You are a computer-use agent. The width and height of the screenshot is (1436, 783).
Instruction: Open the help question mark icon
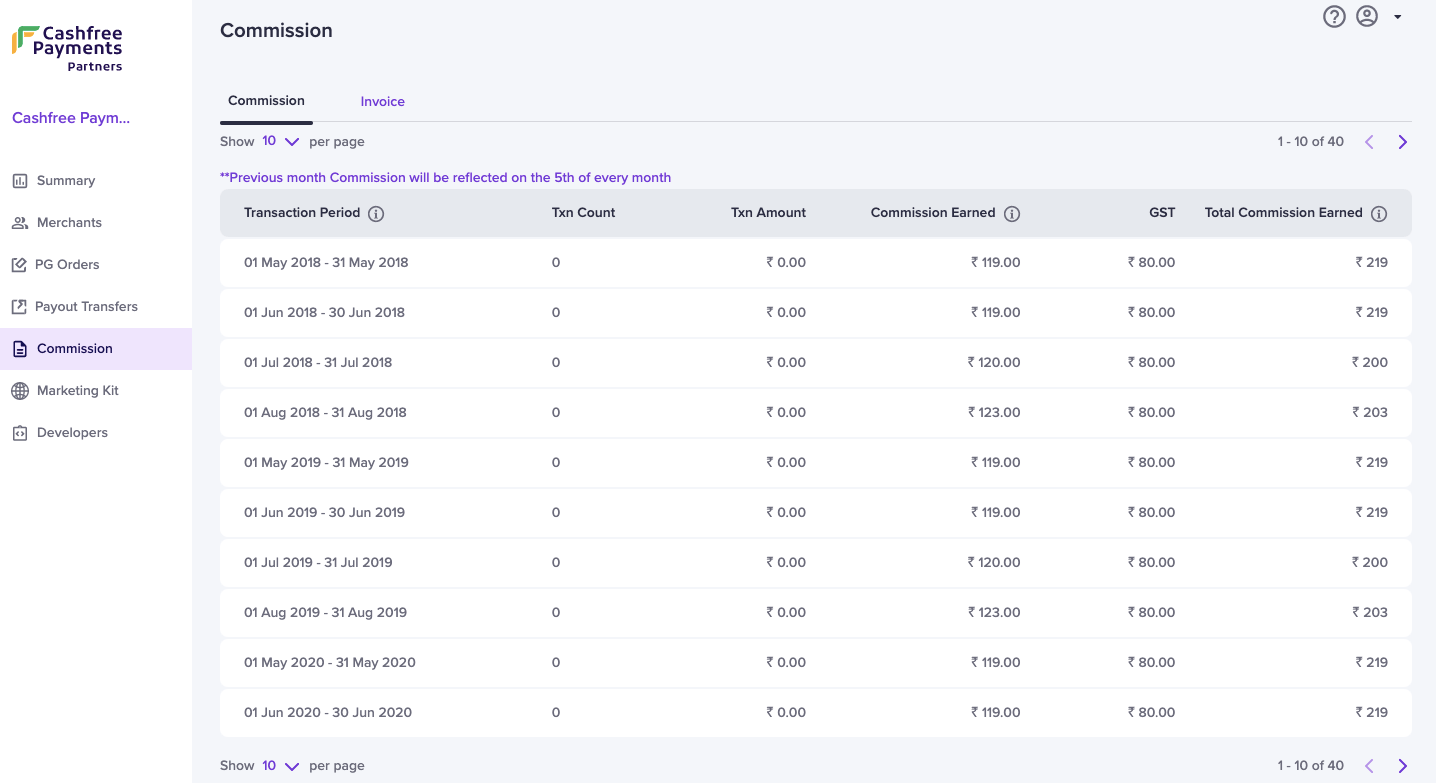tap(1334, 16)
